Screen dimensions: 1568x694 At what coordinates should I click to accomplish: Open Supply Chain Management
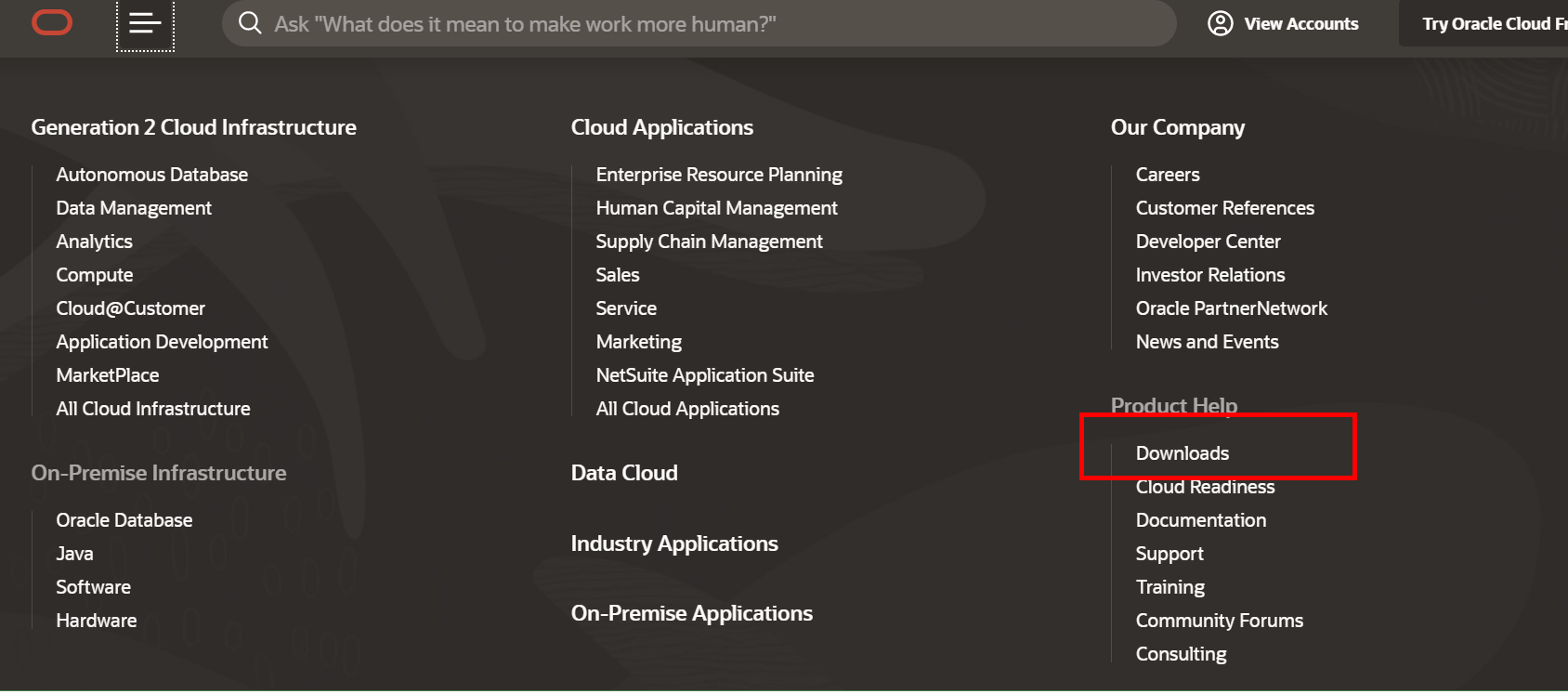[709, 242]
